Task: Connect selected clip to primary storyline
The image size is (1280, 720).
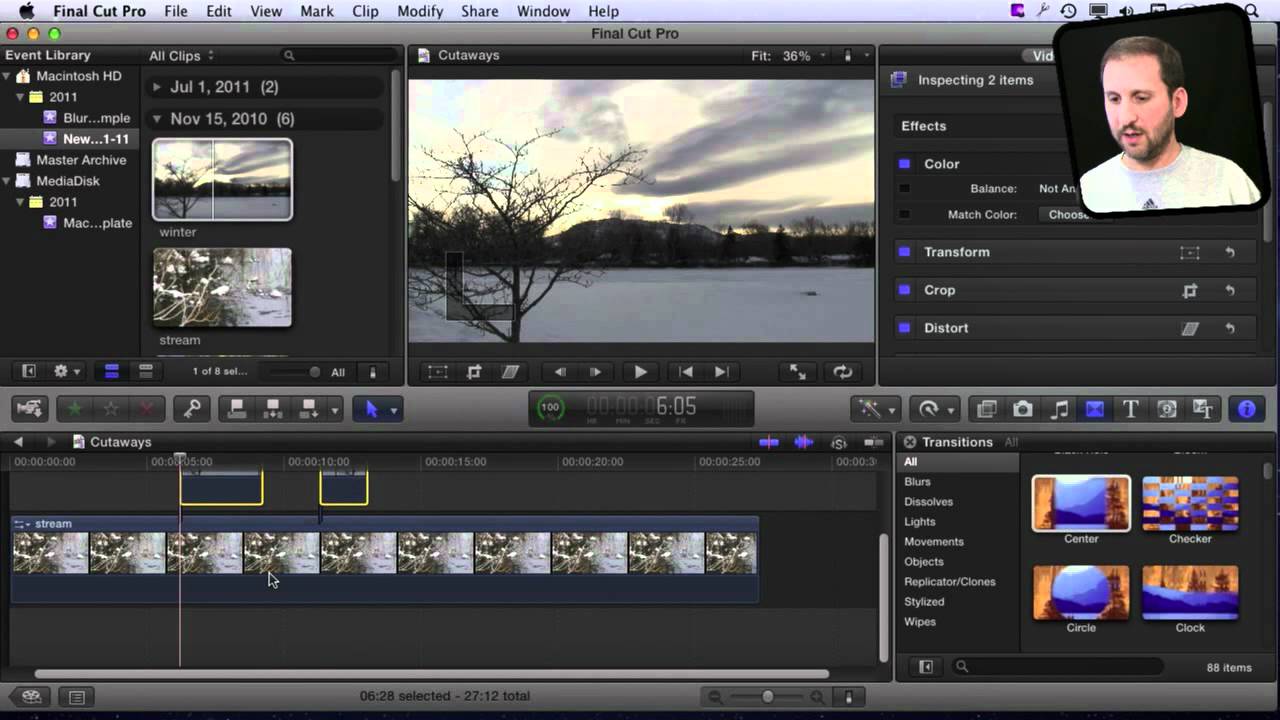Action: tap(237, 409)
